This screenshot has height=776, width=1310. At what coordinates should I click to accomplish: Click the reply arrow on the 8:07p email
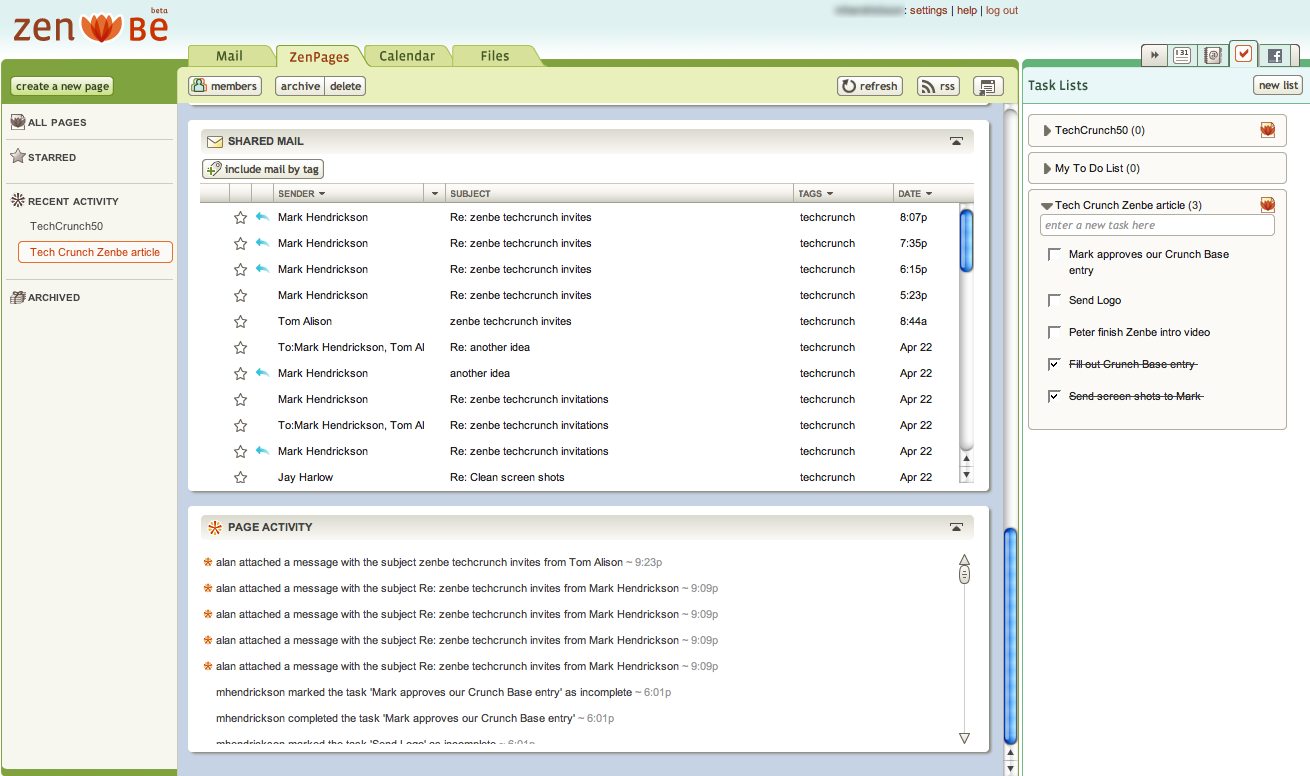pyautogui.click(x=262, y=217)
